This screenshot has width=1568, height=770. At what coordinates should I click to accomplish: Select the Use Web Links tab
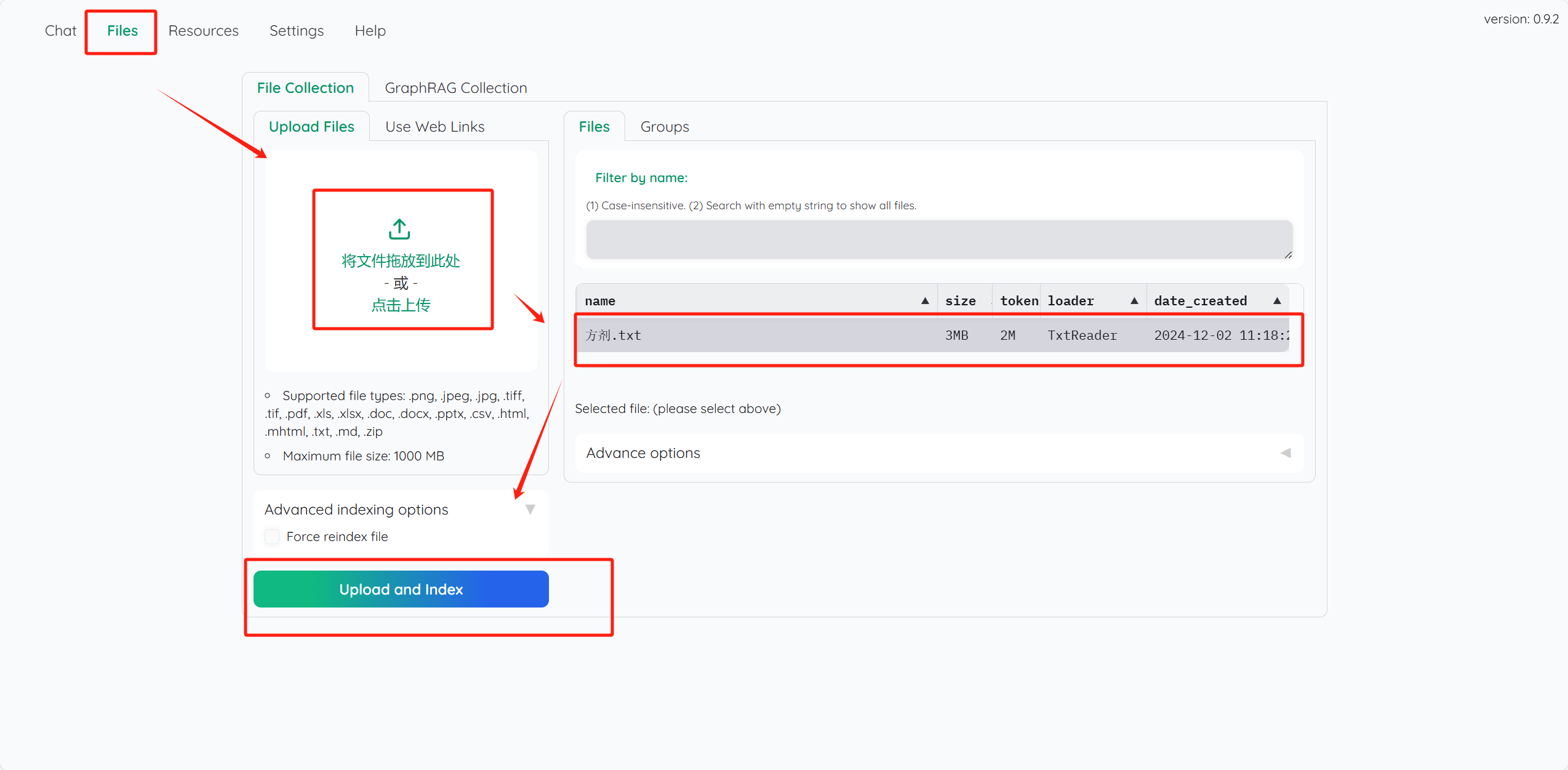(434, 127)
